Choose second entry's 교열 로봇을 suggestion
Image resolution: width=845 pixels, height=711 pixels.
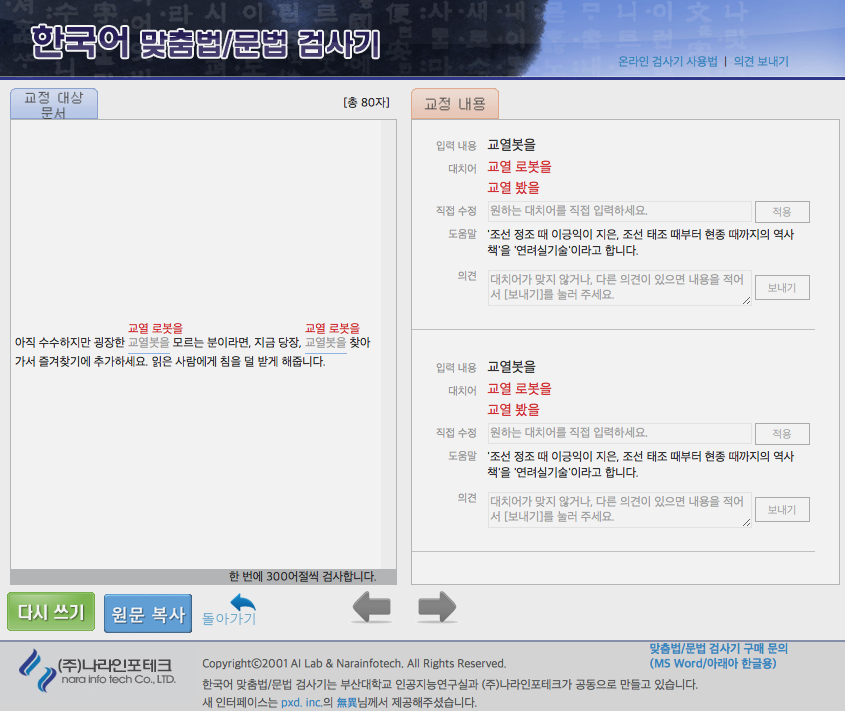point(520,389)
